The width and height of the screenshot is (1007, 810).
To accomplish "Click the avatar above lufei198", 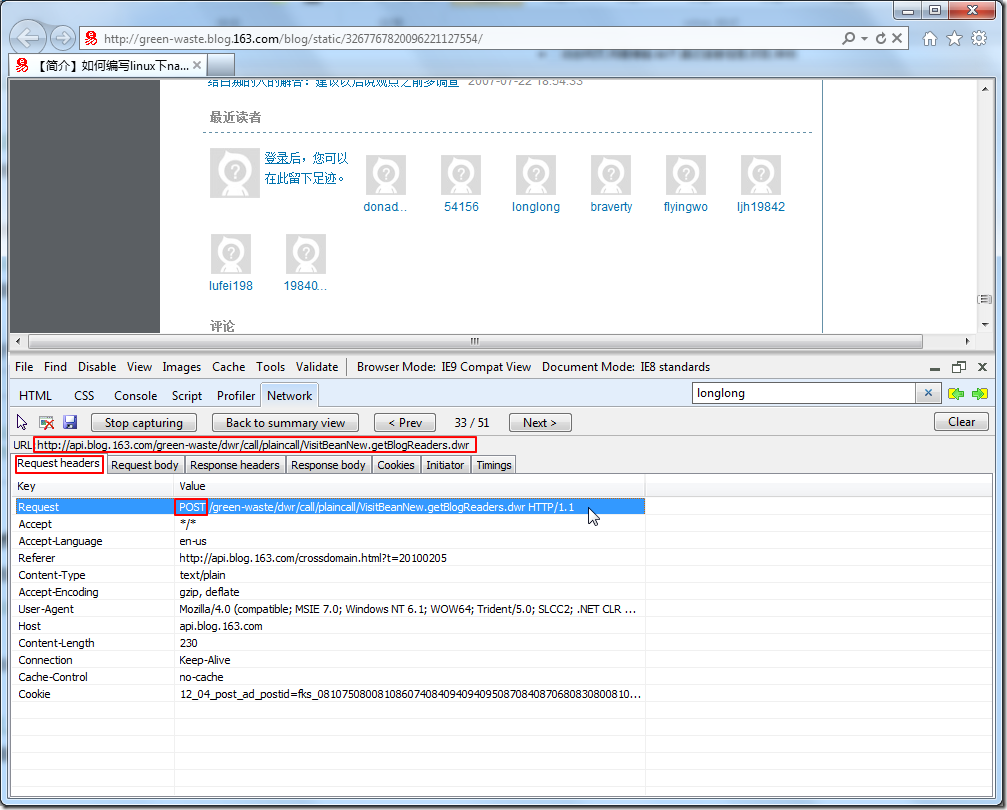I will coord(231,254).
